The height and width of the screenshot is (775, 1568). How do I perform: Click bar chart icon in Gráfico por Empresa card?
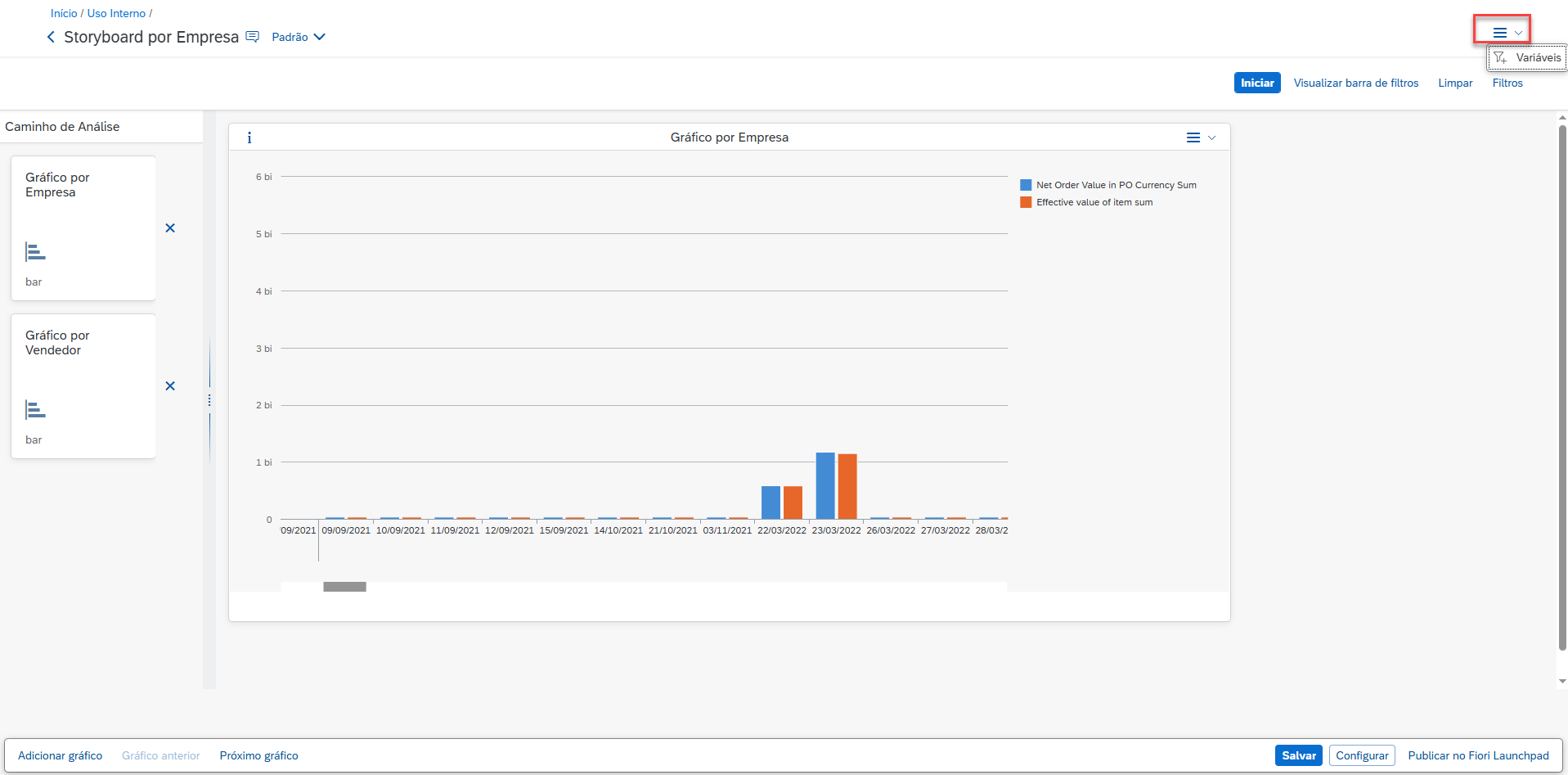click(x=35, y=252)
